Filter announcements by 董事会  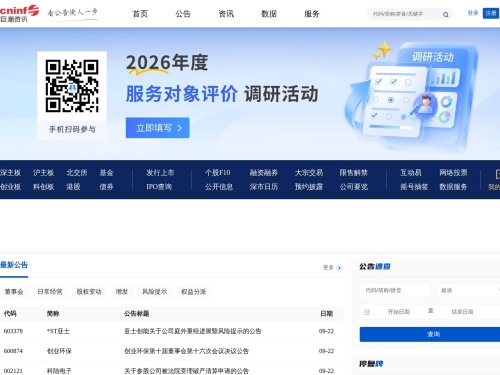point(14,292)
